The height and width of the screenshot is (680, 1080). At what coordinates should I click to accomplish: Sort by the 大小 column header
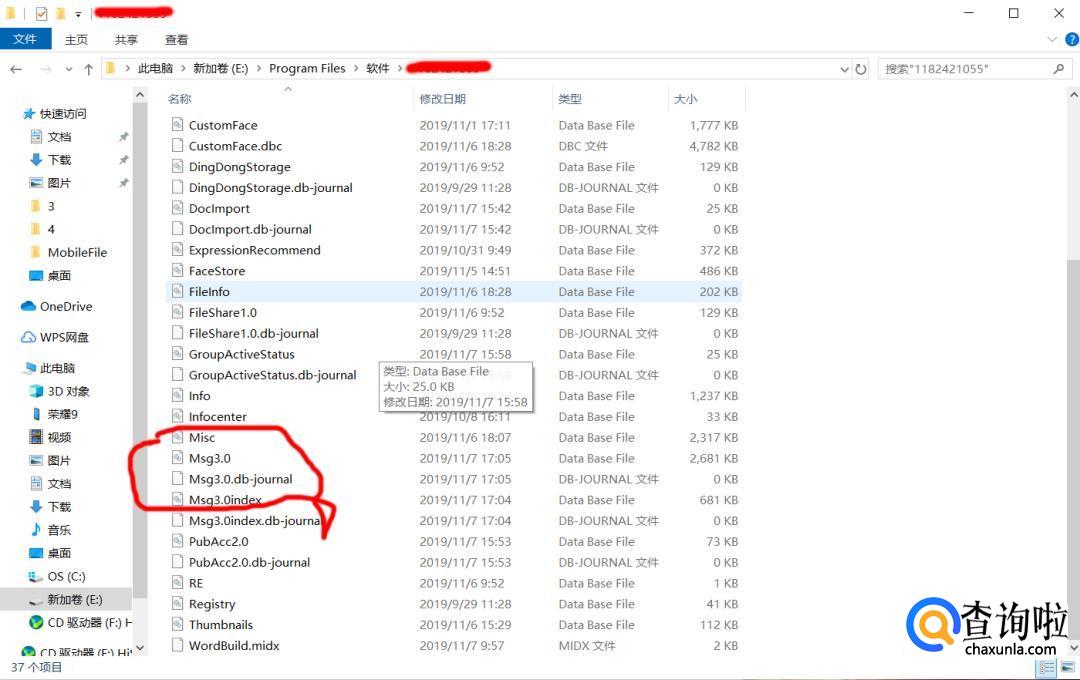[x=685, y=99]
